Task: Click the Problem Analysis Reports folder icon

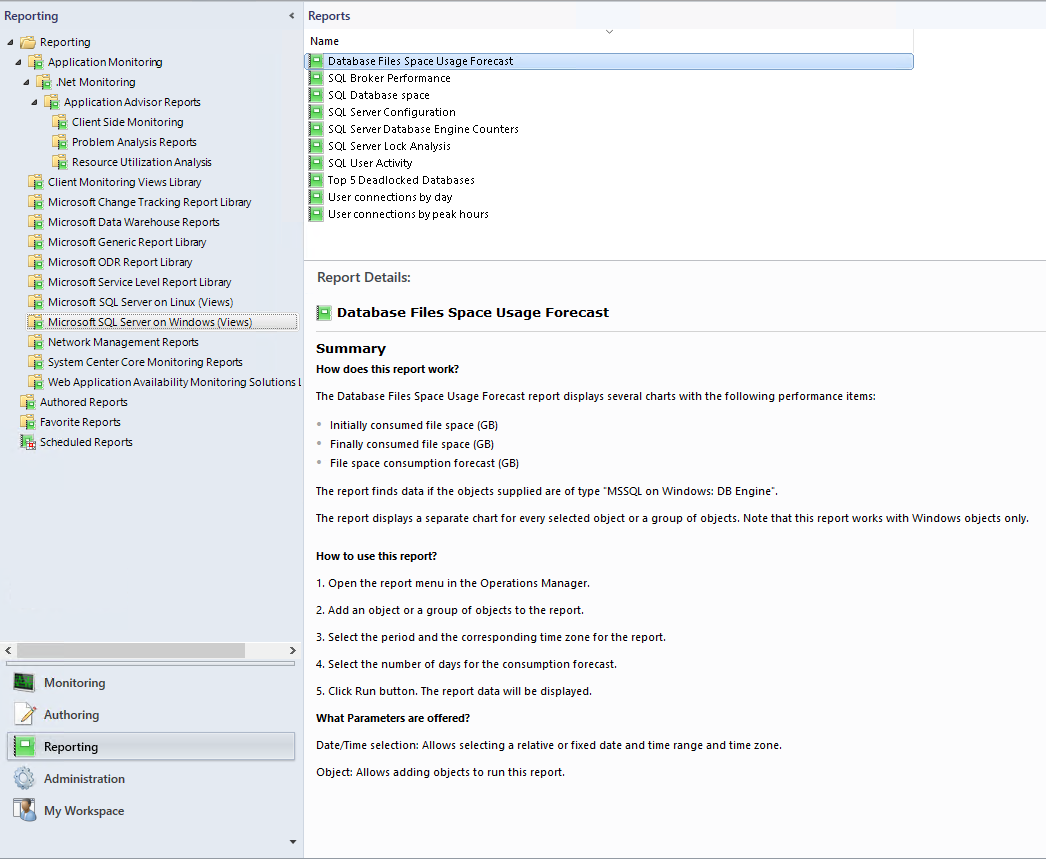Action: [x=60, y=142]
